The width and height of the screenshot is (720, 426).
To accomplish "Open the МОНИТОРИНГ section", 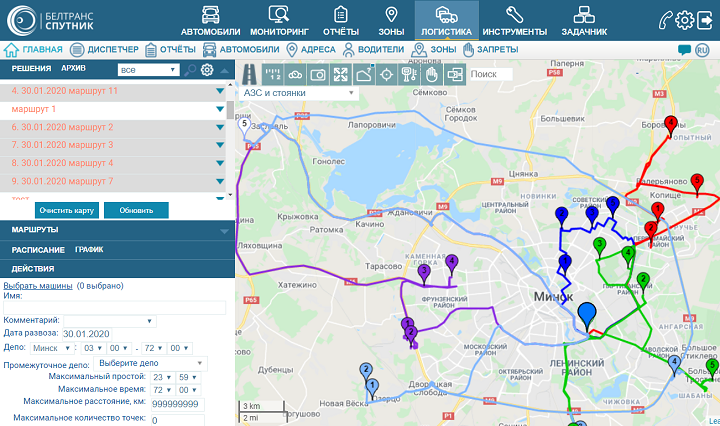I will tap(279, 21).
